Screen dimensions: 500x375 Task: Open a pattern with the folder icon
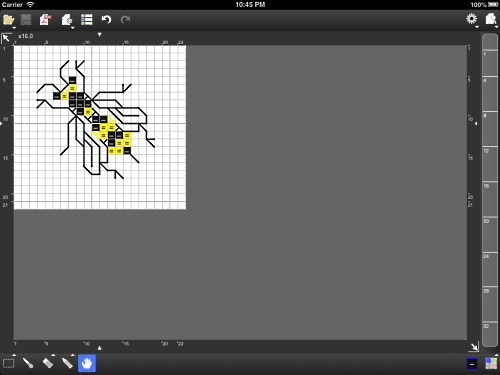[8, 20]
